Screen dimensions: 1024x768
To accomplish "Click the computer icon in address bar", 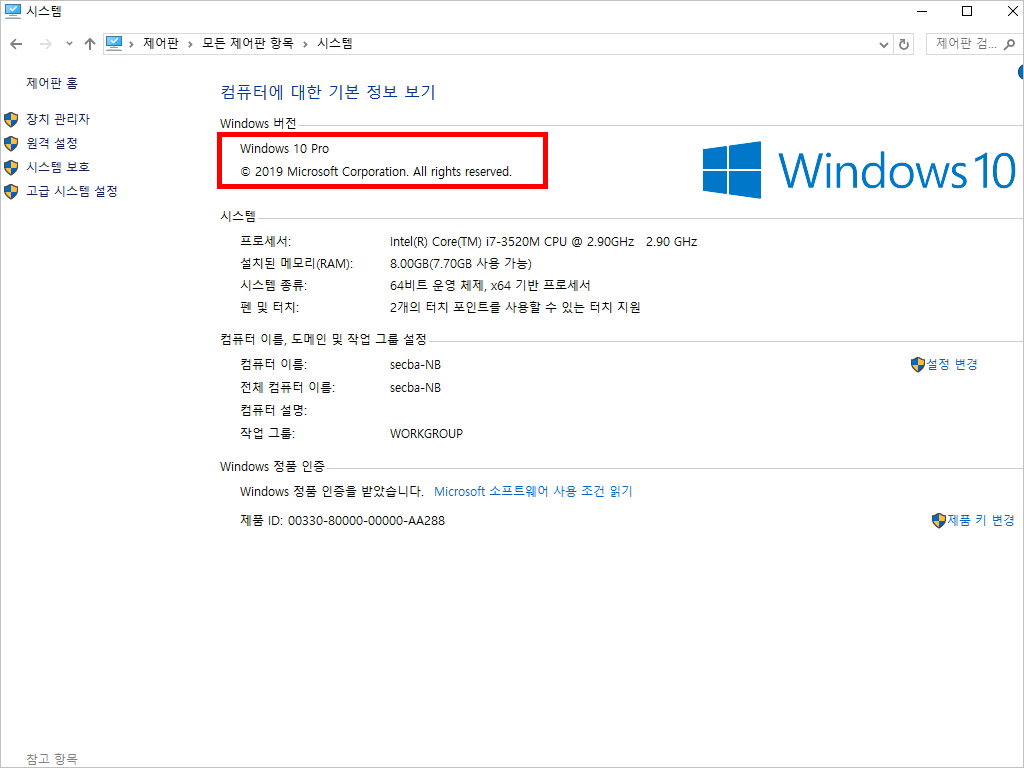I will click(114, 43).
